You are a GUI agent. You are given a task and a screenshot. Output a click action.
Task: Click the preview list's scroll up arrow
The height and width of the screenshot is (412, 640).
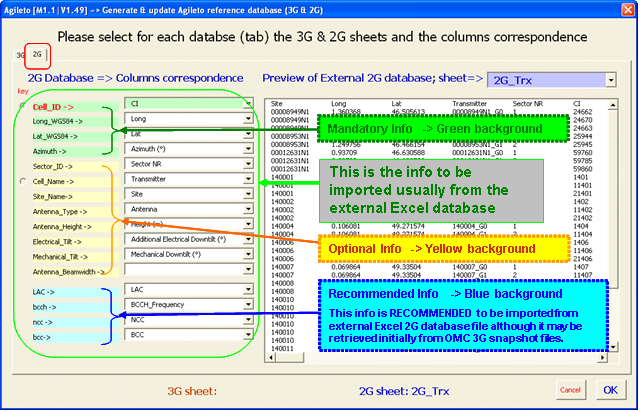[x=613, y=104]
